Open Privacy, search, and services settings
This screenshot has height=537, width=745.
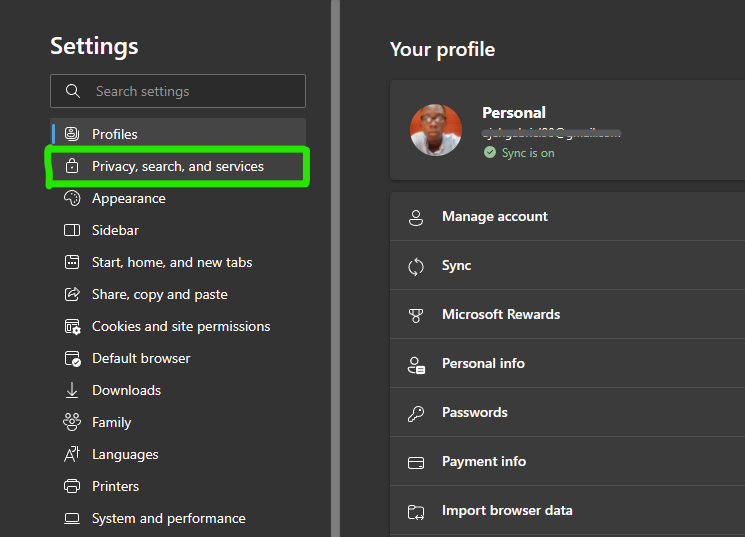click(178, 166)
